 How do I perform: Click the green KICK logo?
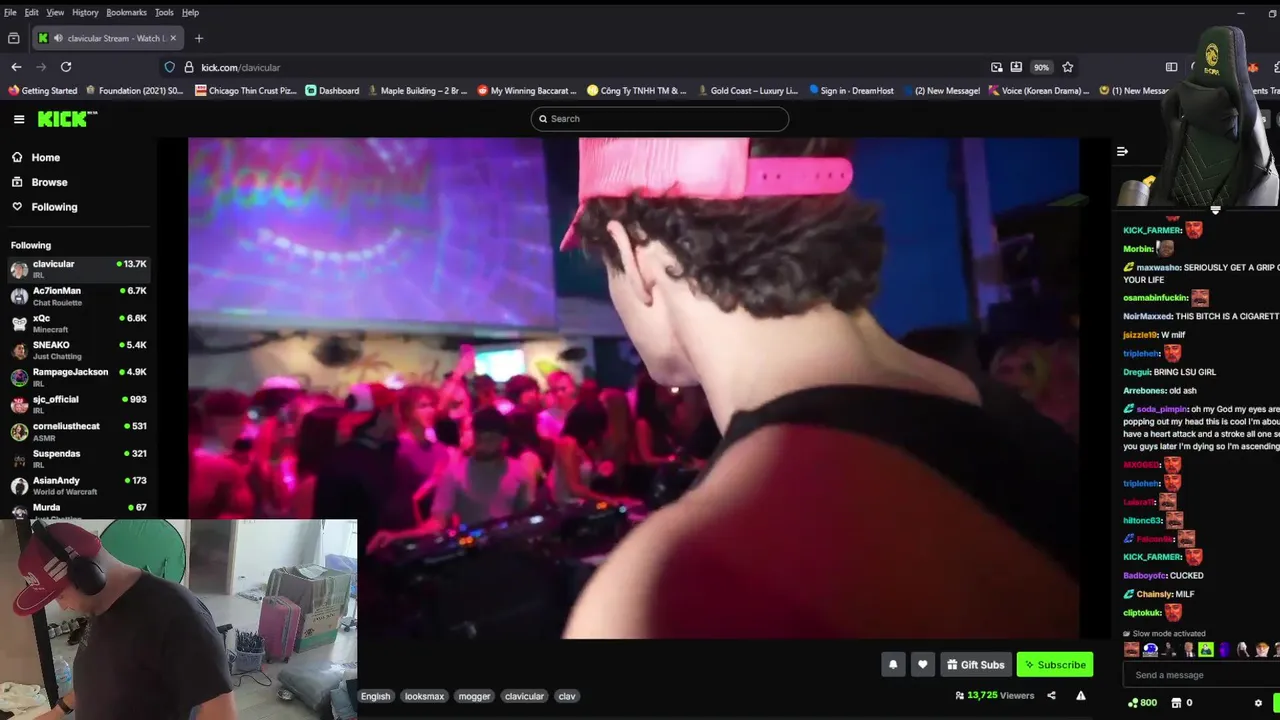67,119
